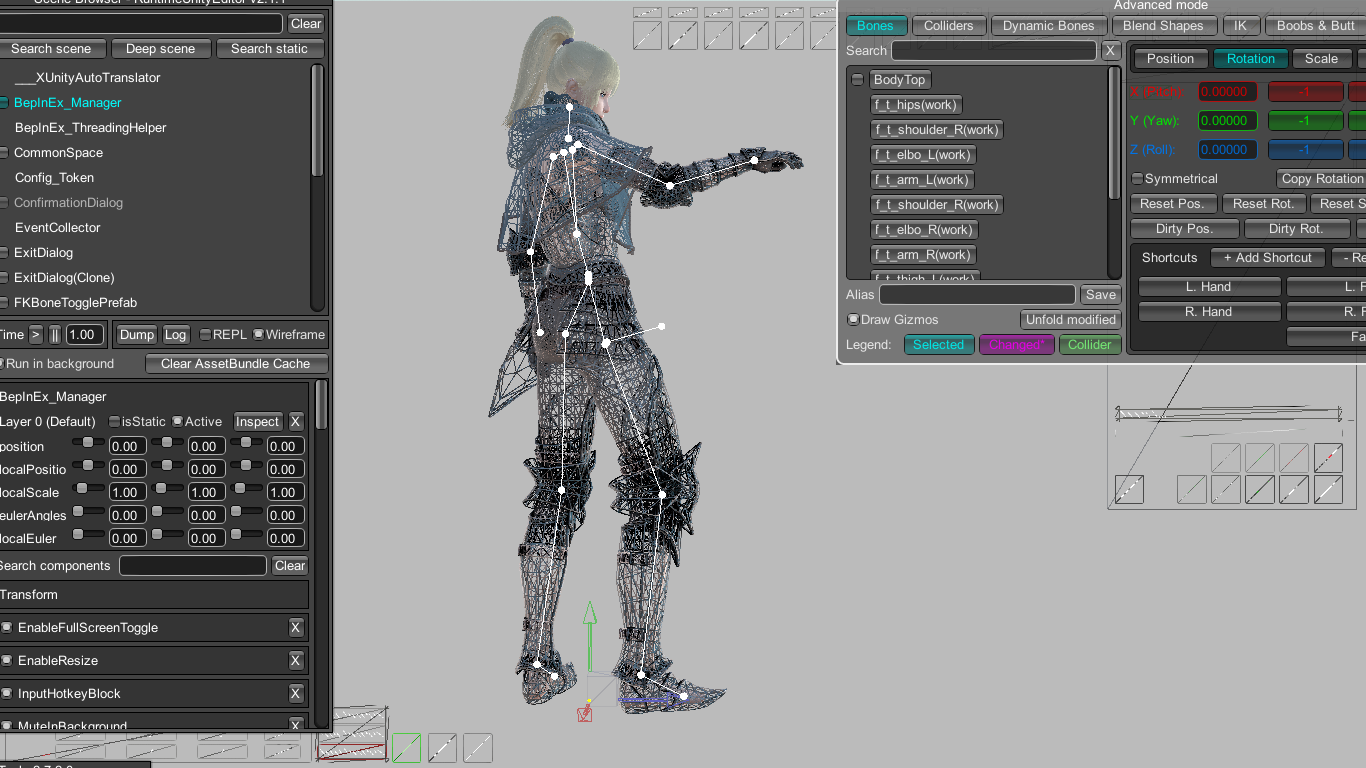Remove EnableFullScreenToggle component with its X

point(295,628)
